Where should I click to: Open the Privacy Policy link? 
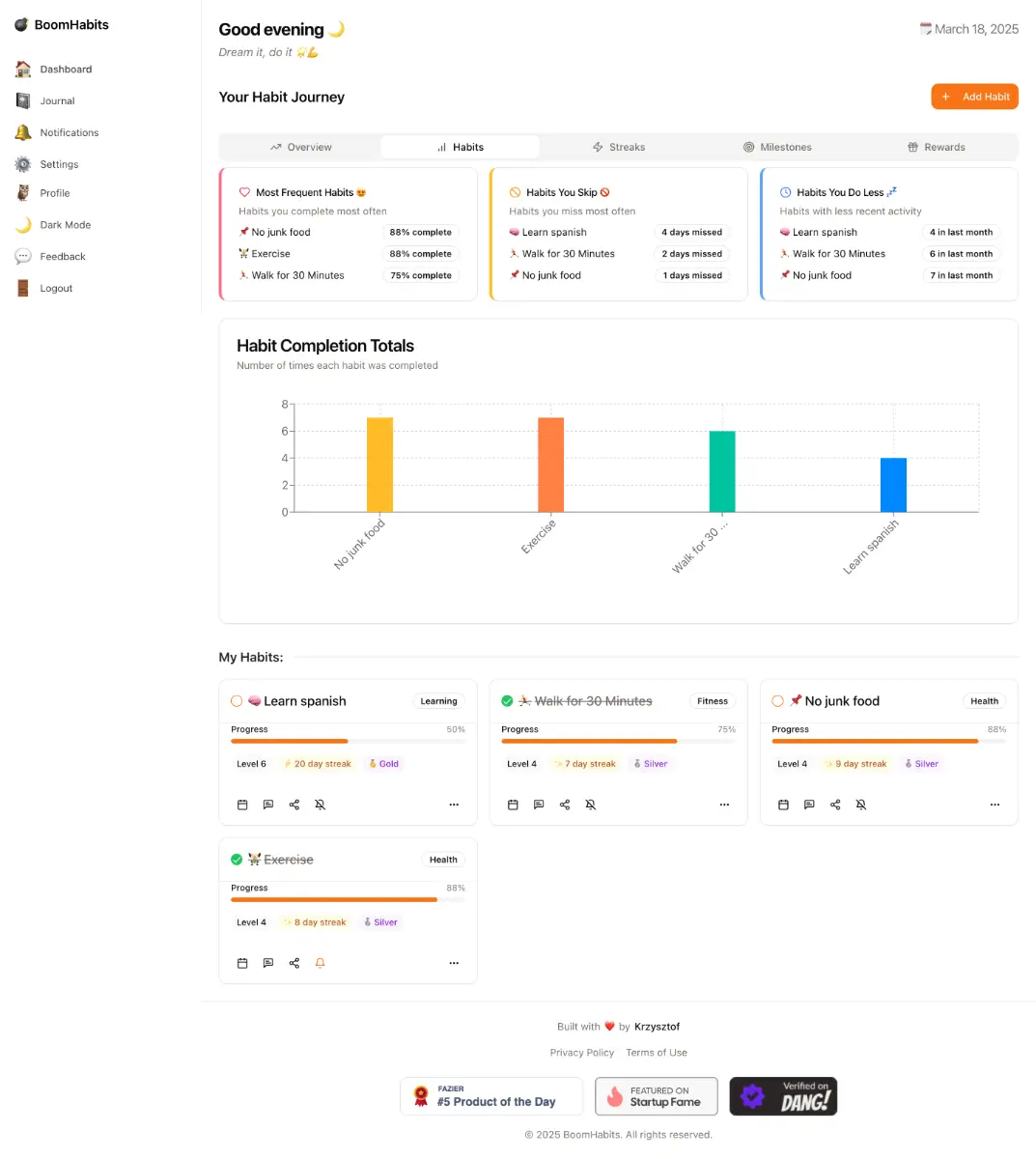coord(581,1053)
